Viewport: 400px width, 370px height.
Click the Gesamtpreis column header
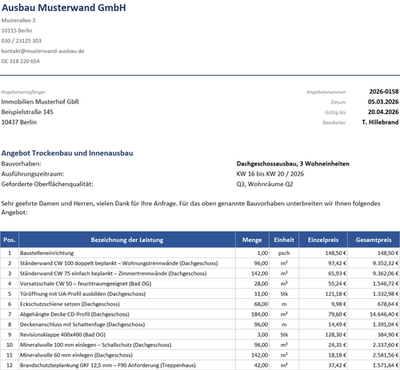click(374, 240)
